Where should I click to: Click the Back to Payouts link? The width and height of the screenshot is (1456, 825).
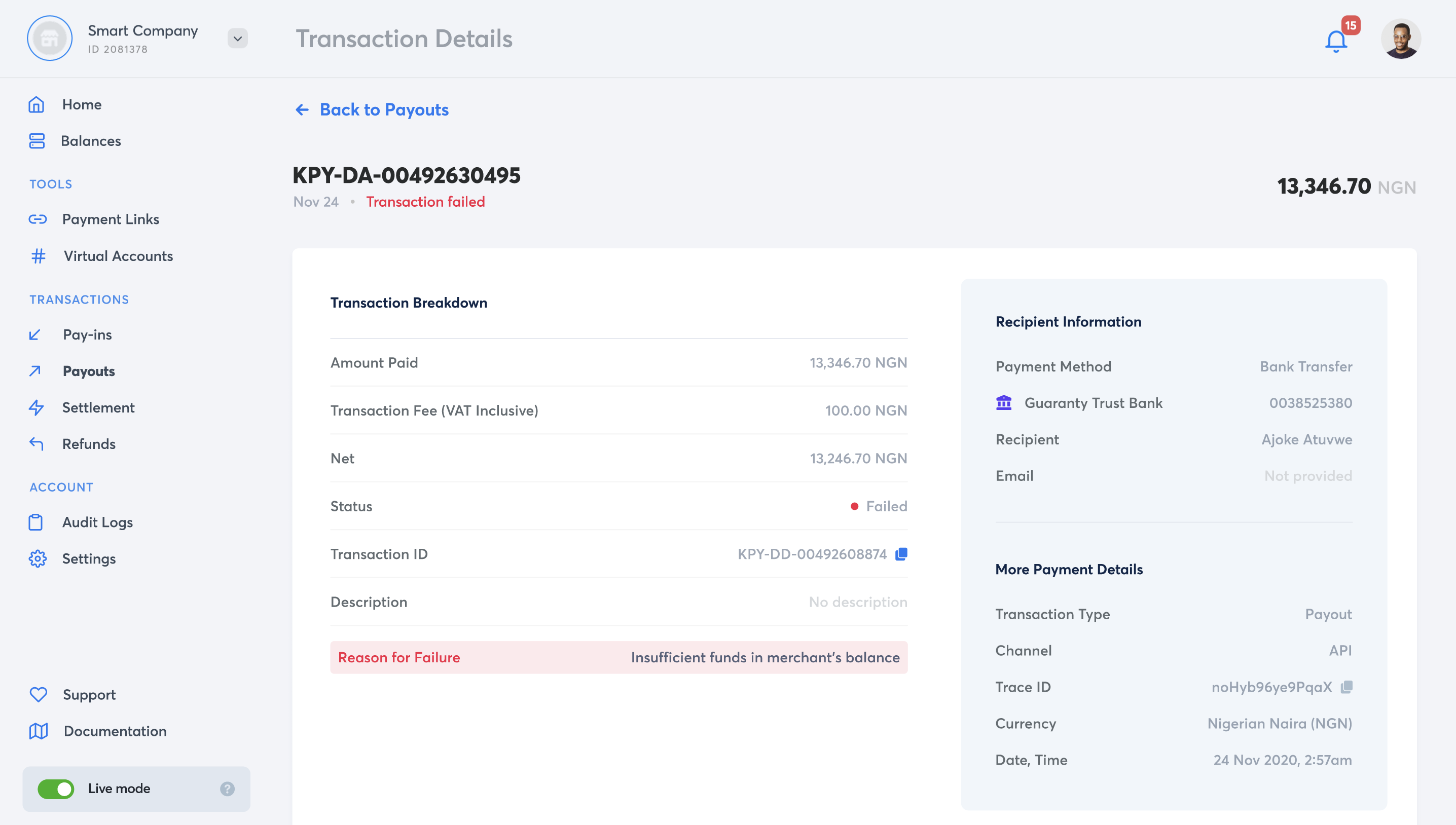coord(384,109)
